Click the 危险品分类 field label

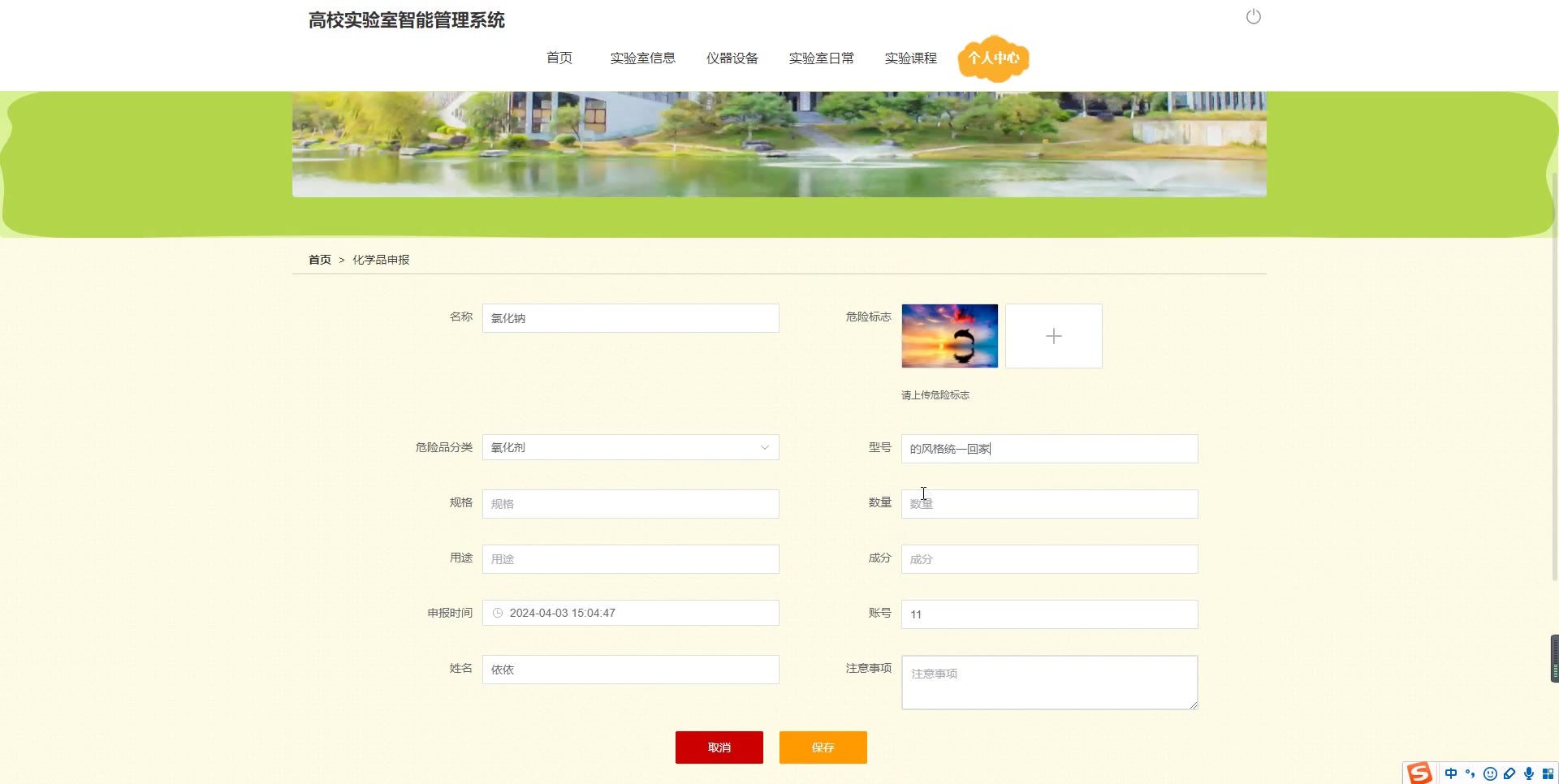(x=444, y=447)
